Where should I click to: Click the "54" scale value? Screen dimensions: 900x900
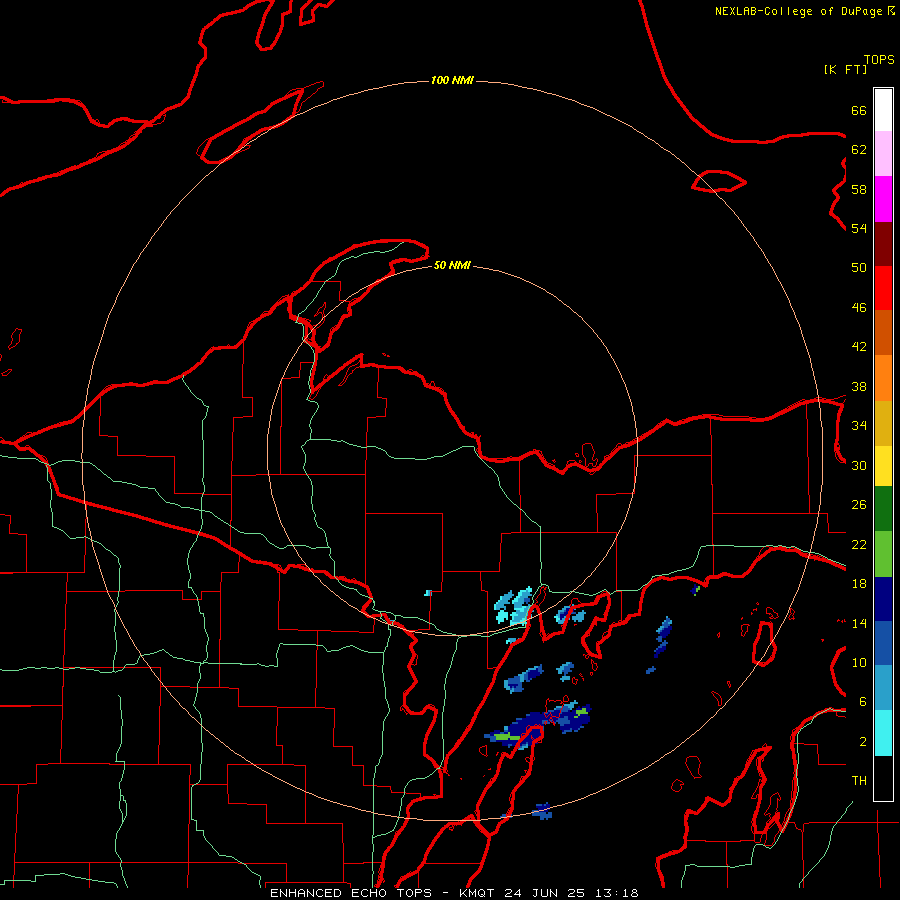pos(859,228)
